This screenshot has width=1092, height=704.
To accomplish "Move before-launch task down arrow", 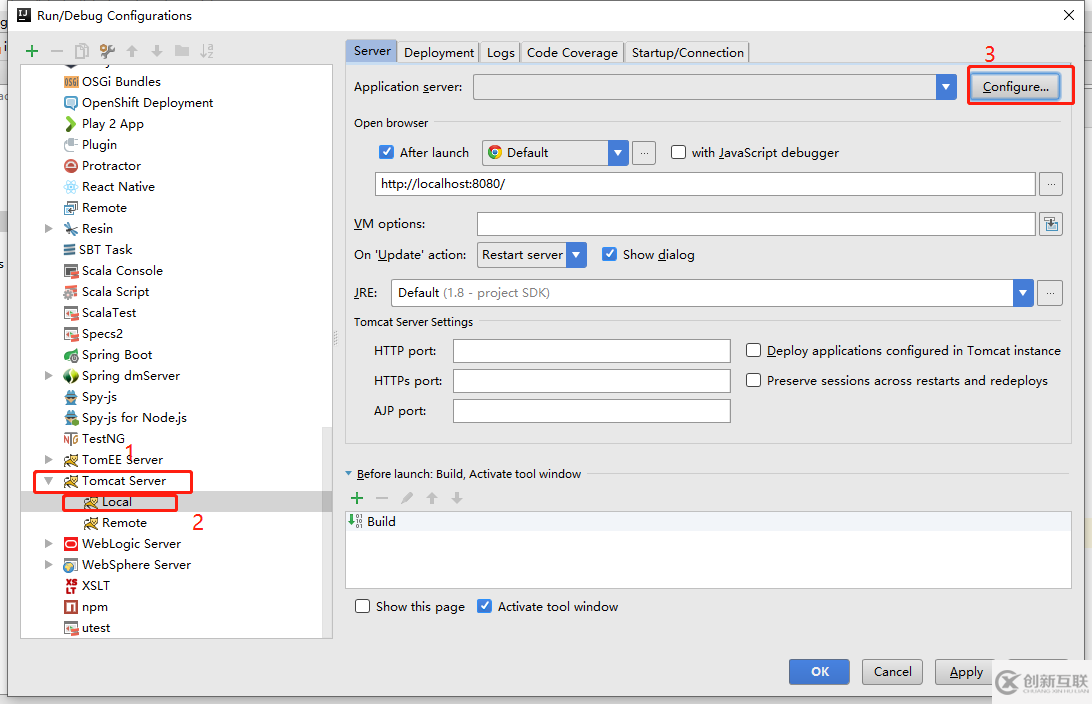I will pos(457,498).
